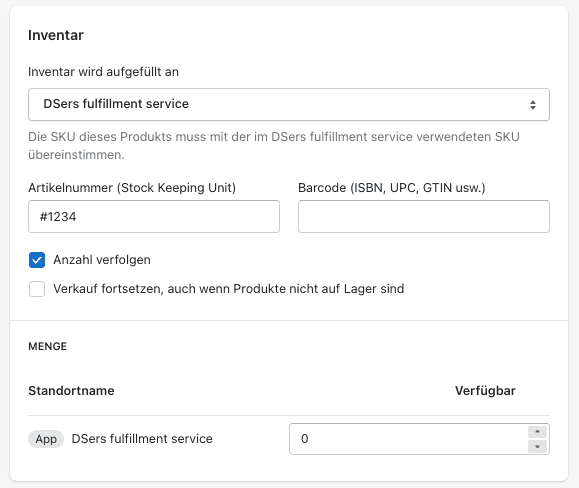Viewport: 579px width, 488px height.
Task: Uncheck the Anzahl verfolgen checkbox
Action: pos(37,260)
